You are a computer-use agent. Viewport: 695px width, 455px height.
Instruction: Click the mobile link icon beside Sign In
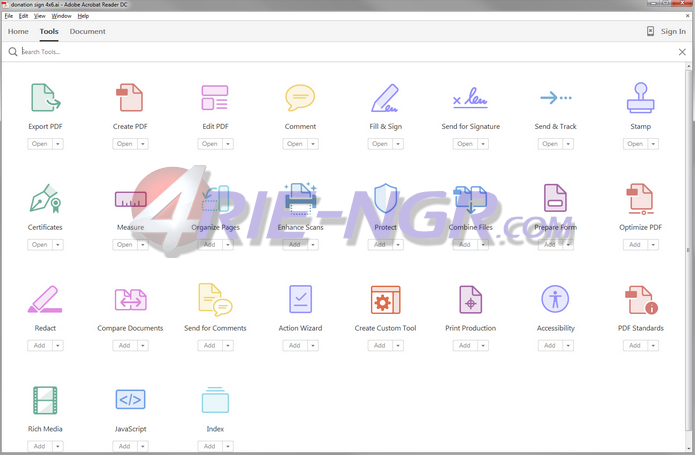650,31
